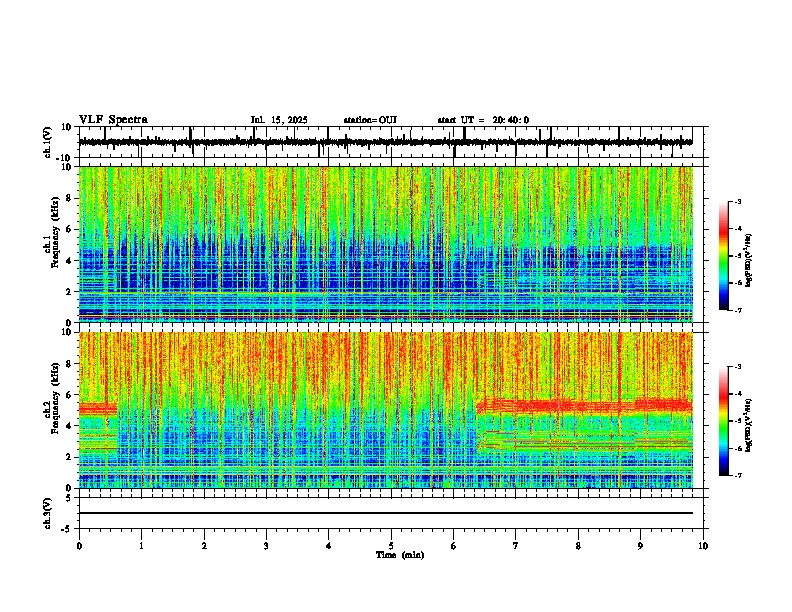Click the ch.1 color bar PSD unit label
The image size is (792, 612).
pos(749,261)
